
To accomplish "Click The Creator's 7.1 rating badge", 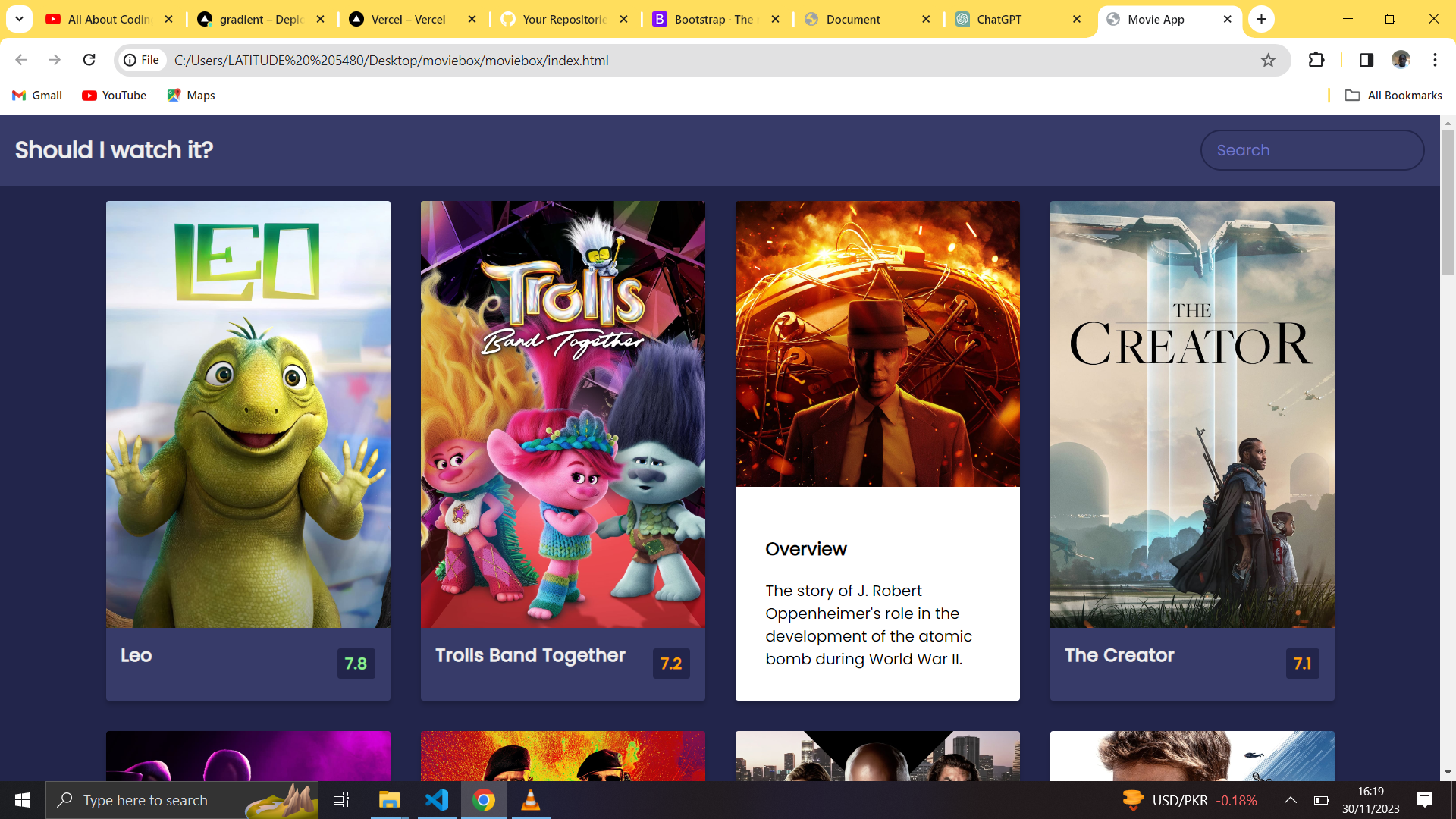I will click(x=1302, y=664).
